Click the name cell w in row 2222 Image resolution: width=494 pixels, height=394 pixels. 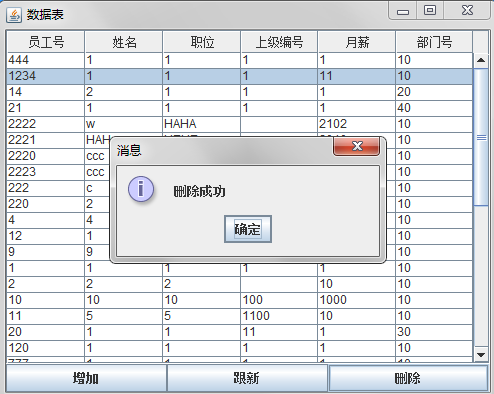point(124,124)
